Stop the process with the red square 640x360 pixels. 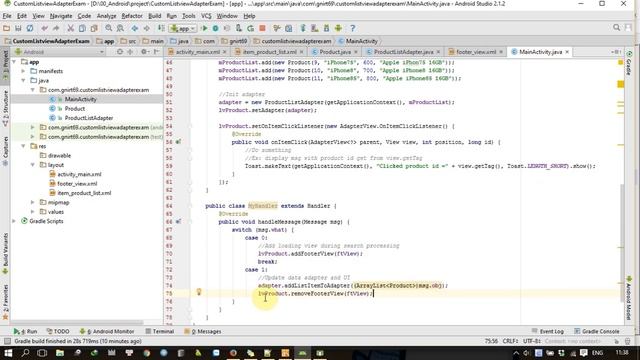click(262, 28)
